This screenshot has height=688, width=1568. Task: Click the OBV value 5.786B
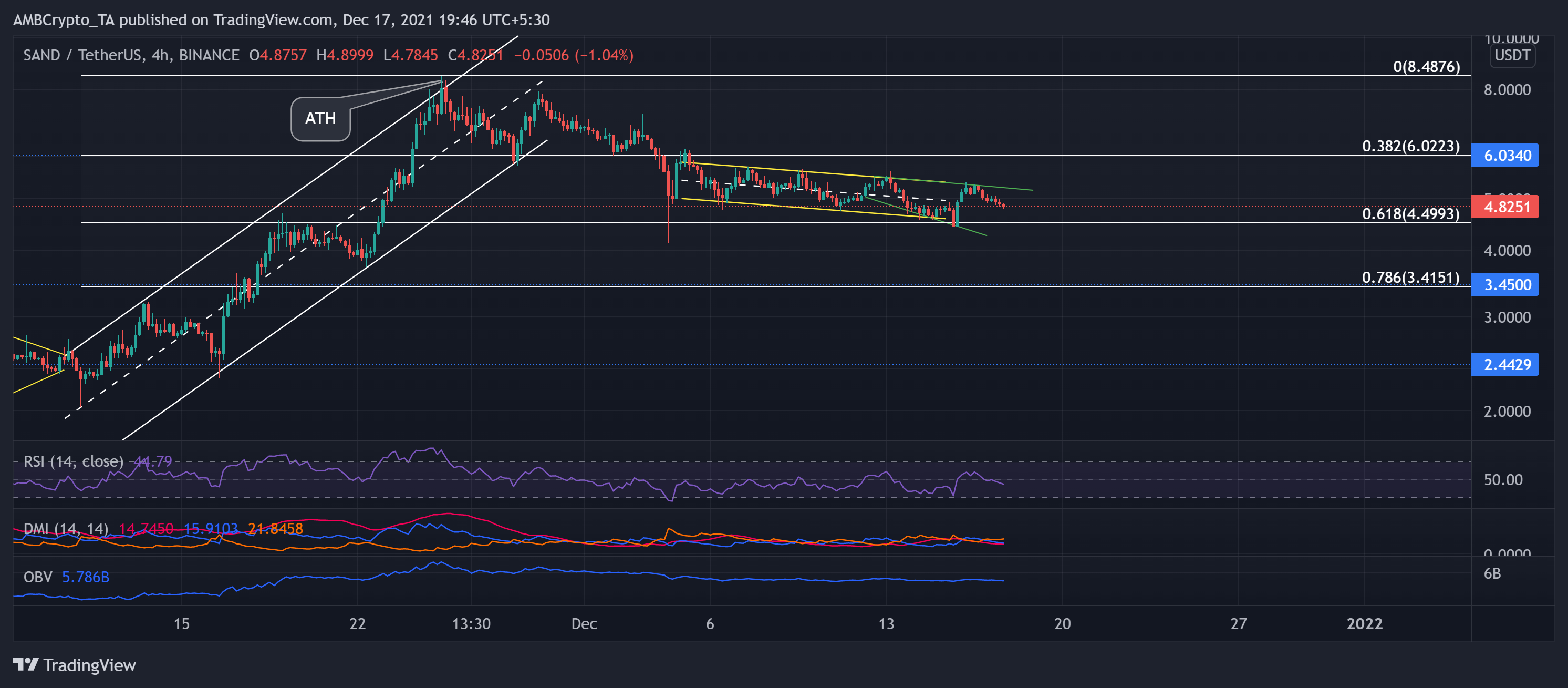click(85, 577)
